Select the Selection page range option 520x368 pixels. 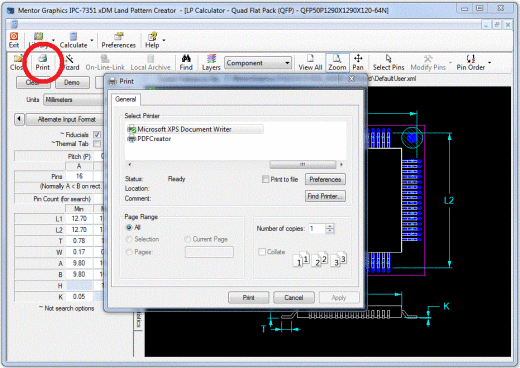[129, 239]
